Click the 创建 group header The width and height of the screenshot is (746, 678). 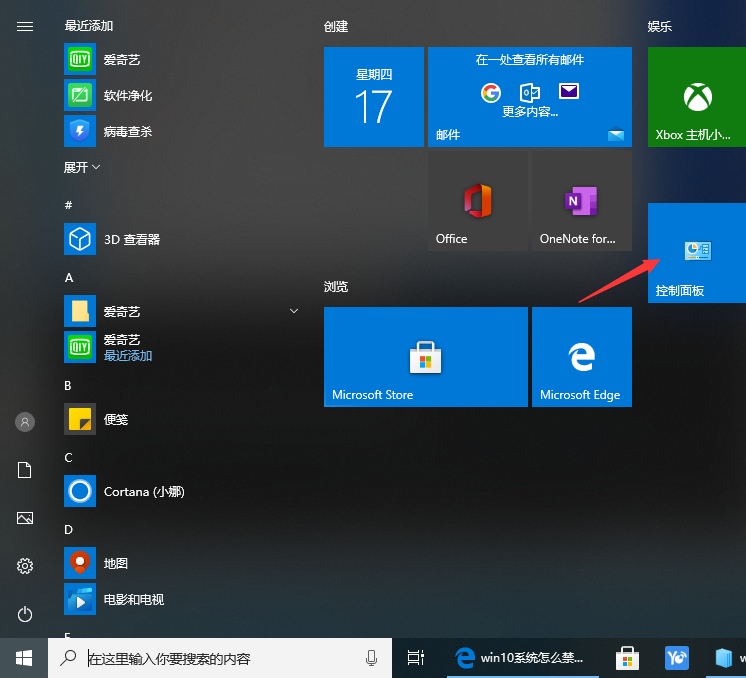coord(336,26)
